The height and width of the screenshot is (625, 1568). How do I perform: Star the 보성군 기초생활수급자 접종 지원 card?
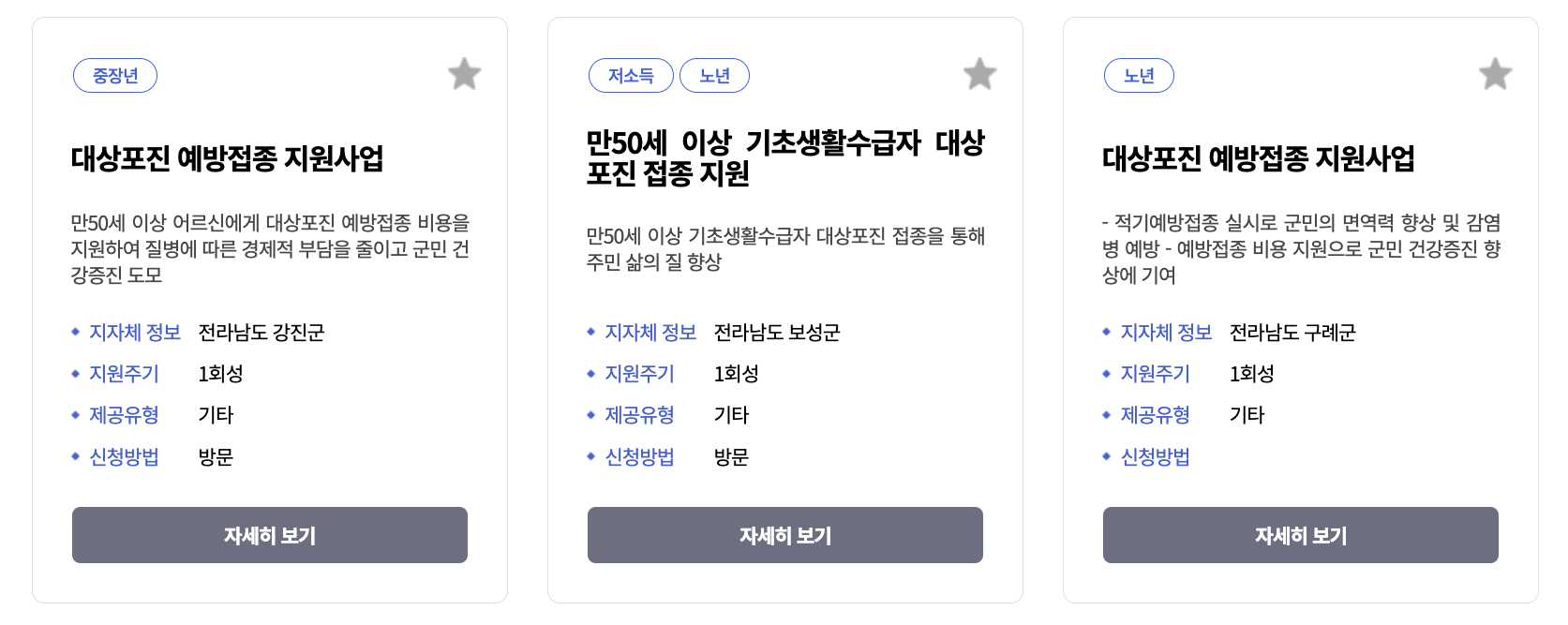tap(980, 74)
